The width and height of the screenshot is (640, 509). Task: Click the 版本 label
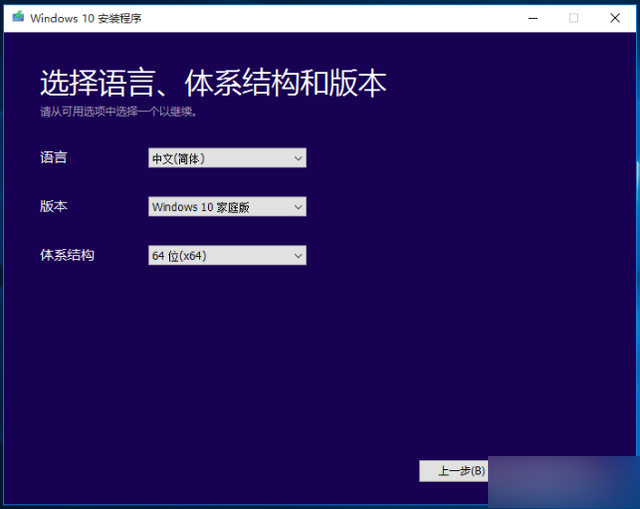(x=53, y=206)
